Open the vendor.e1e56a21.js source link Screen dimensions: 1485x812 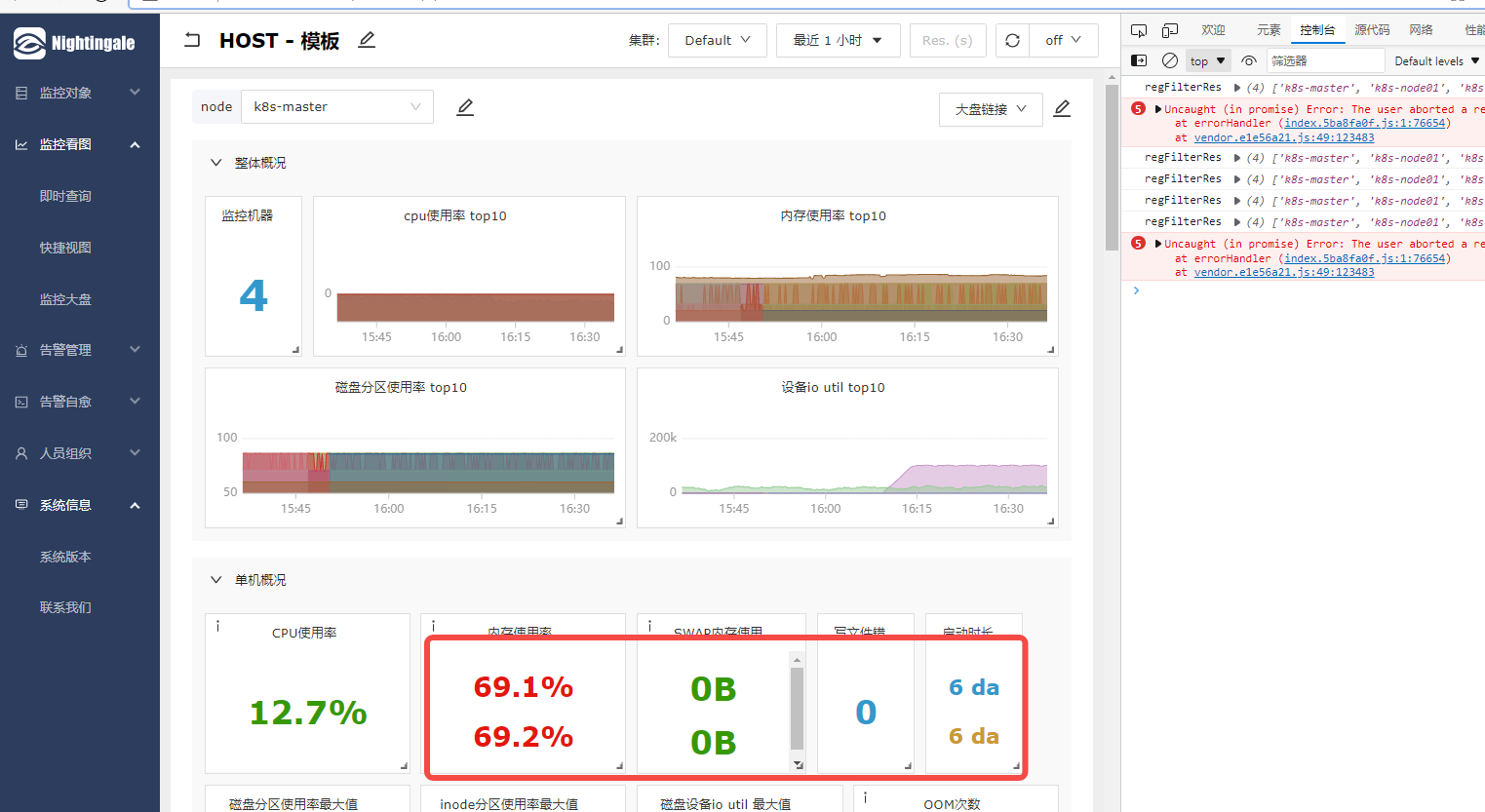click(x=1284, y=137)
